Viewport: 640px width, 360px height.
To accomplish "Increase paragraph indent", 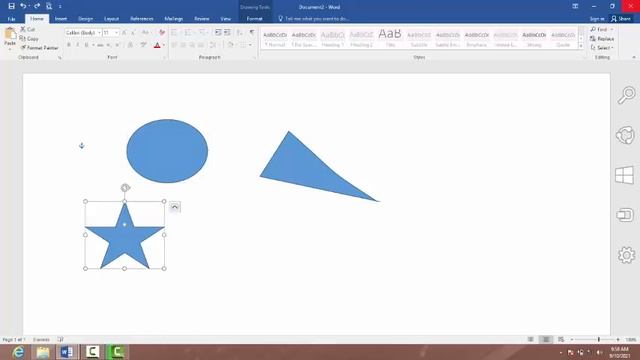I will click(227, 33).
